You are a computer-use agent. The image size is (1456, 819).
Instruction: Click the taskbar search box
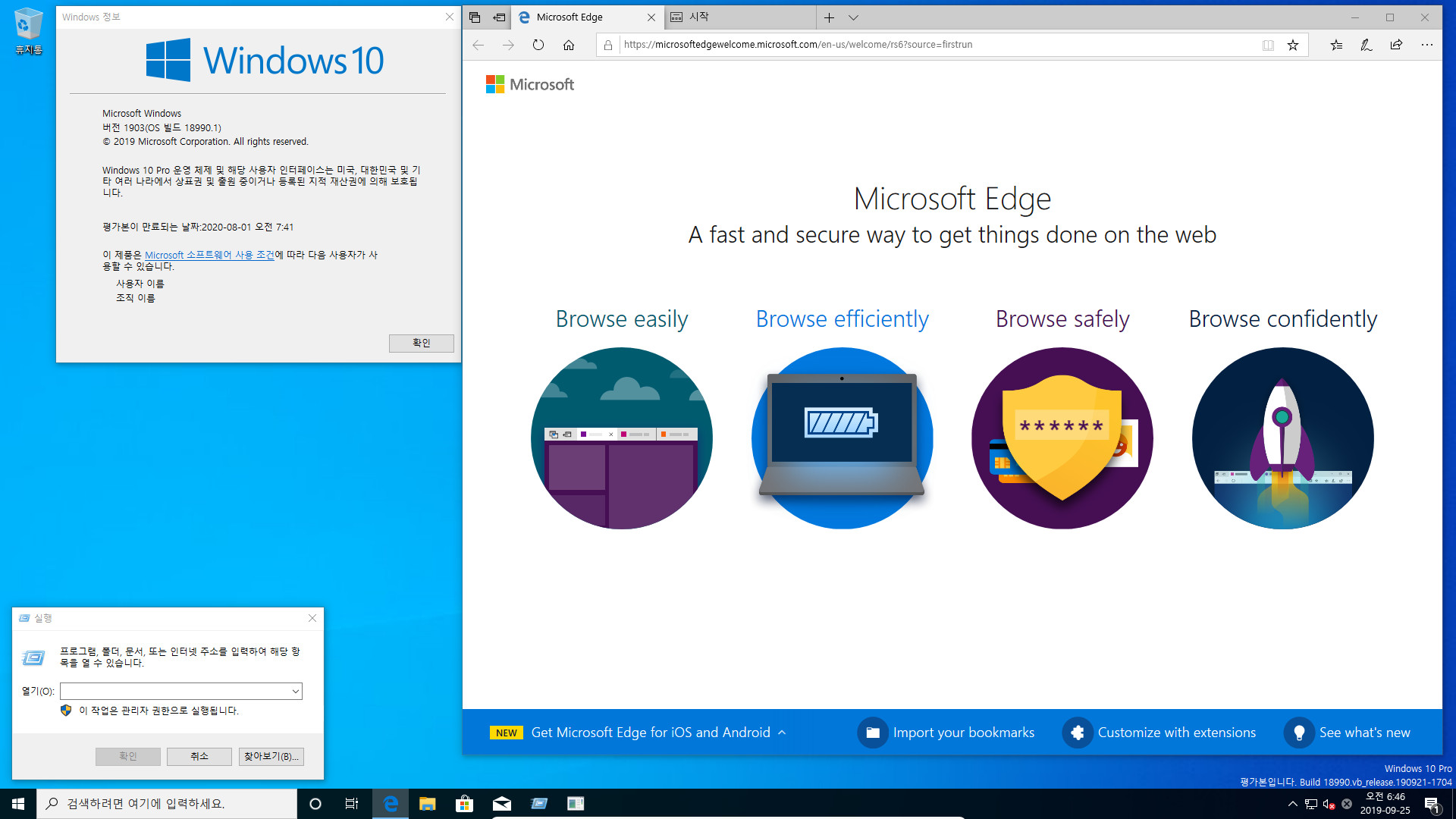click(x=167, y=804)
